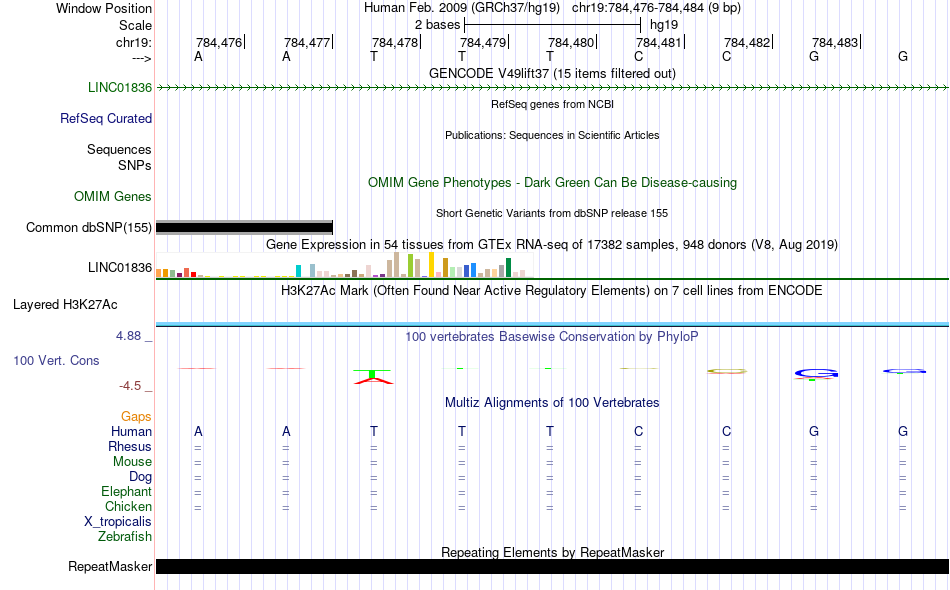Screen dimensions: 950x590
Task: Click the green-red T conservation logo
Action: point(373,376)
